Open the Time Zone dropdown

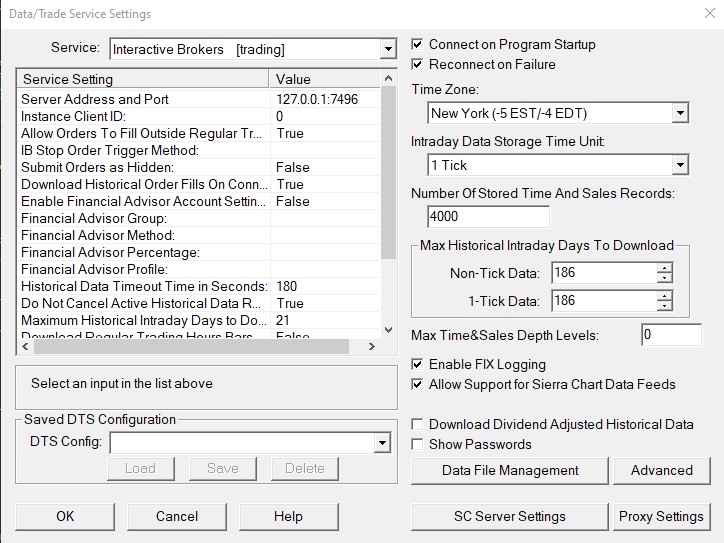tap(680, 113)
